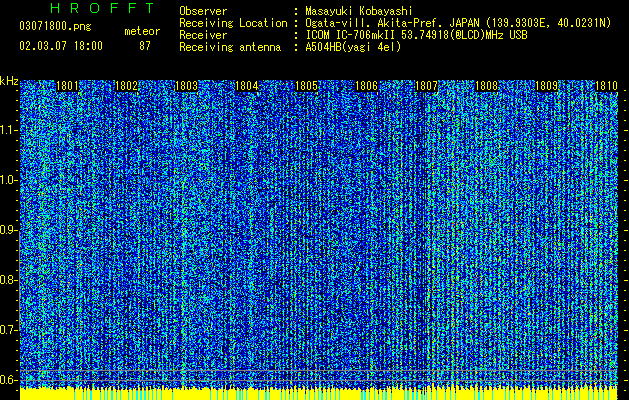Click the HROFFT title text
629x400 pixels.
click(x=102, y=8)
